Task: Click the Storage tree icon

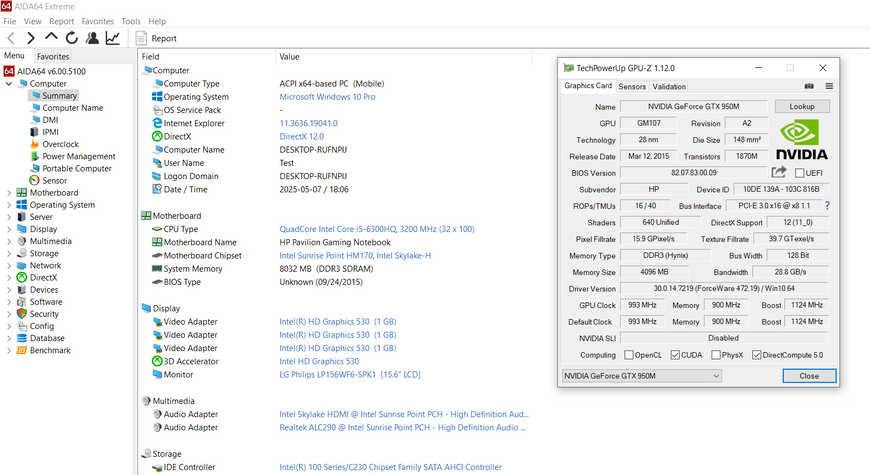Action: point(22,253)
